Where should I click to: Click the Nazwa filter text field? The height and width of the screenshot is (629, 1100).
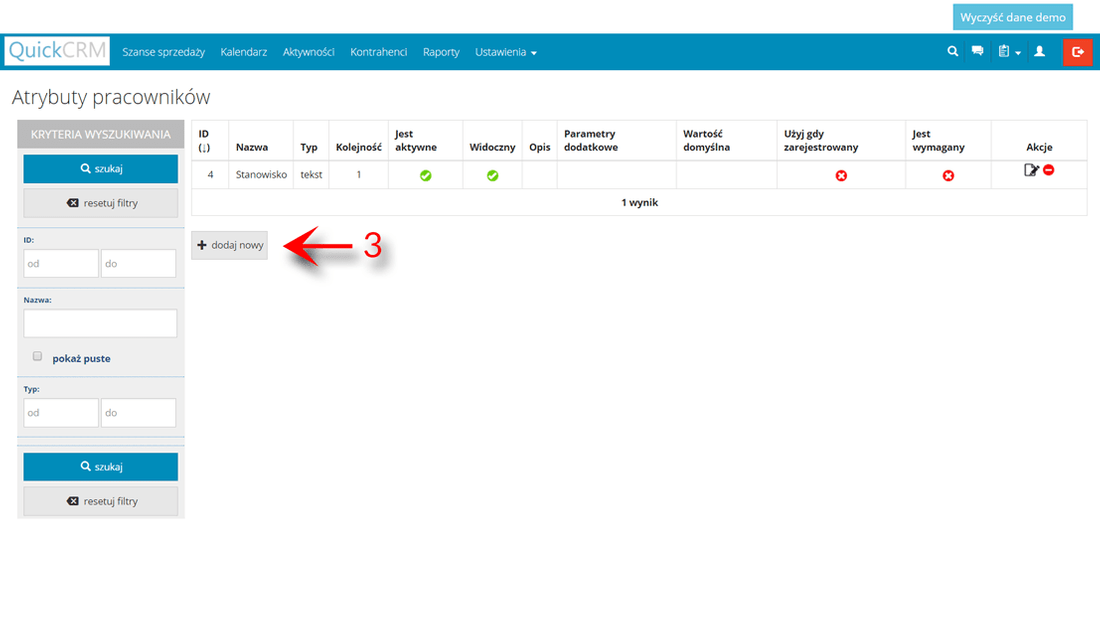point(100,323)
